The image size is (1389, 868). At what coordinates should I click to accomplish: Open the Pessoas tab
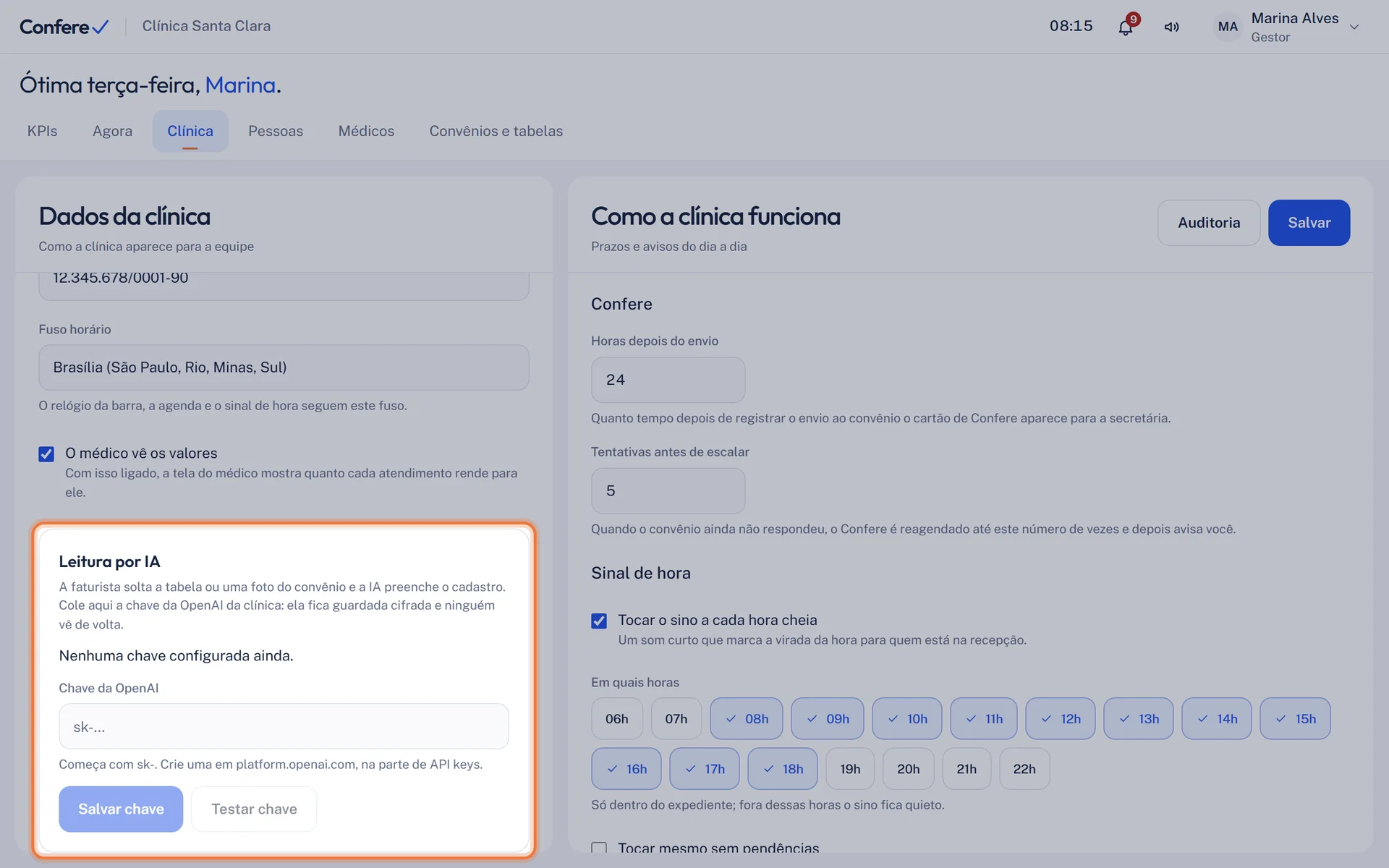tap(276, 131)
